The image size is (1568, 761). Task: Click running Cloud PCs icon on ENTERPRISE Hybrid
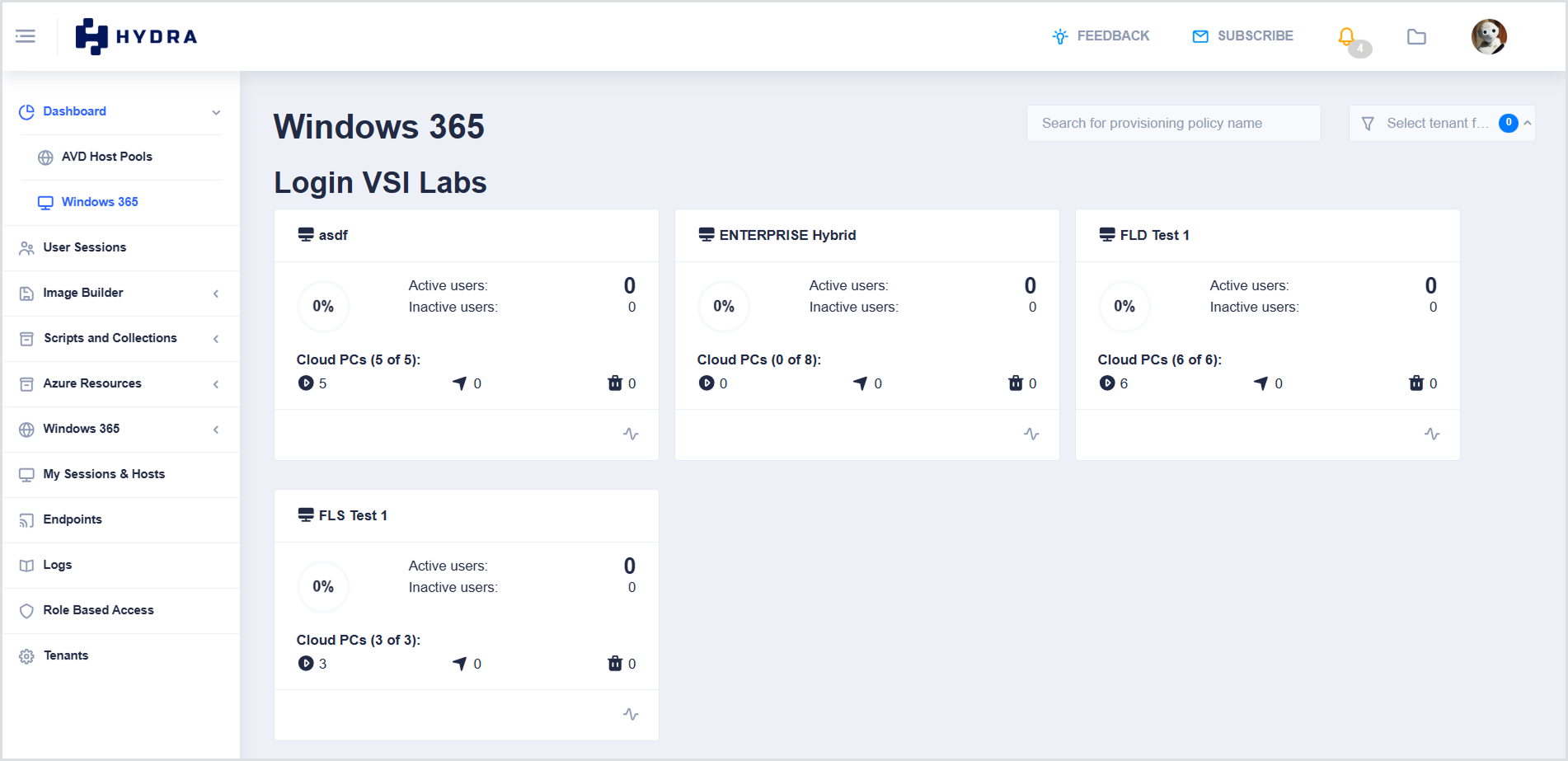pos(707,383)
